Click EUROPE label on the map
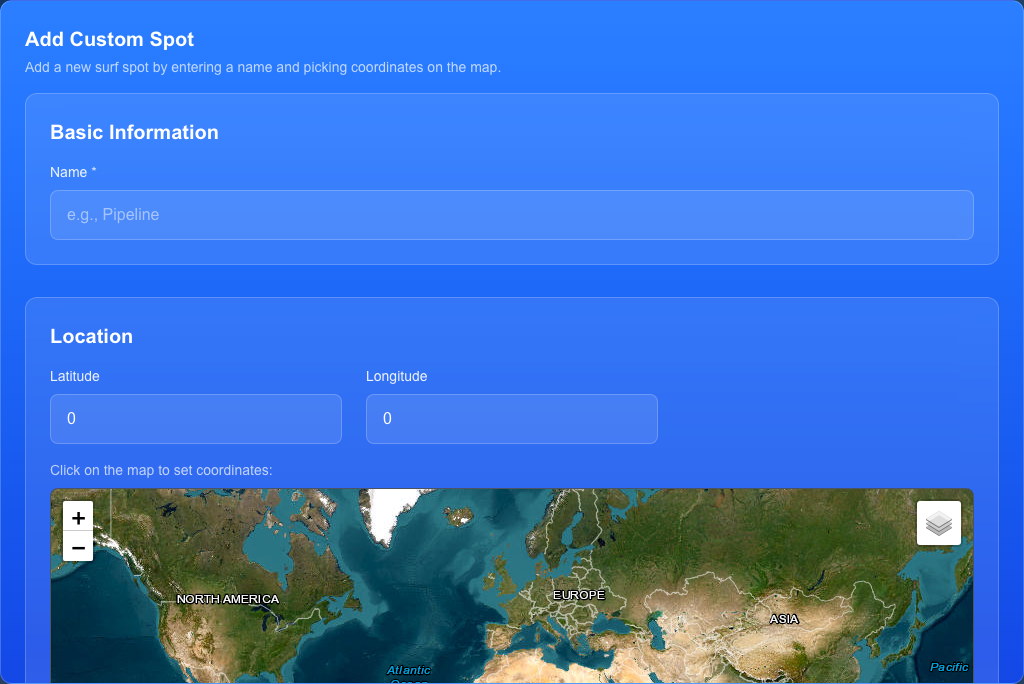 580,594
